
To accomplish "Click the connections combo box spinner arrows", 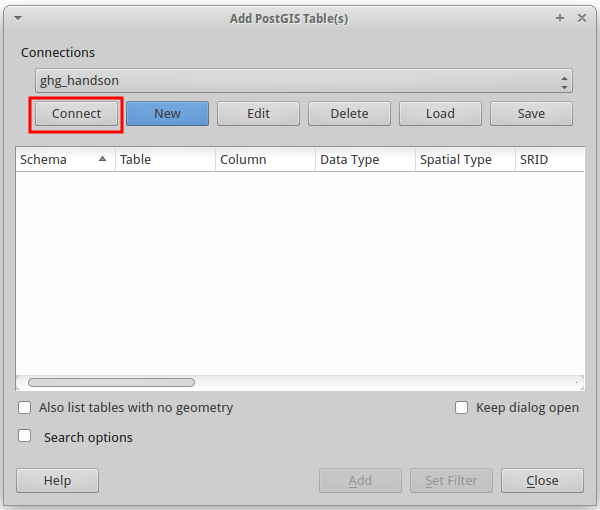I will (x=564, y=82).
